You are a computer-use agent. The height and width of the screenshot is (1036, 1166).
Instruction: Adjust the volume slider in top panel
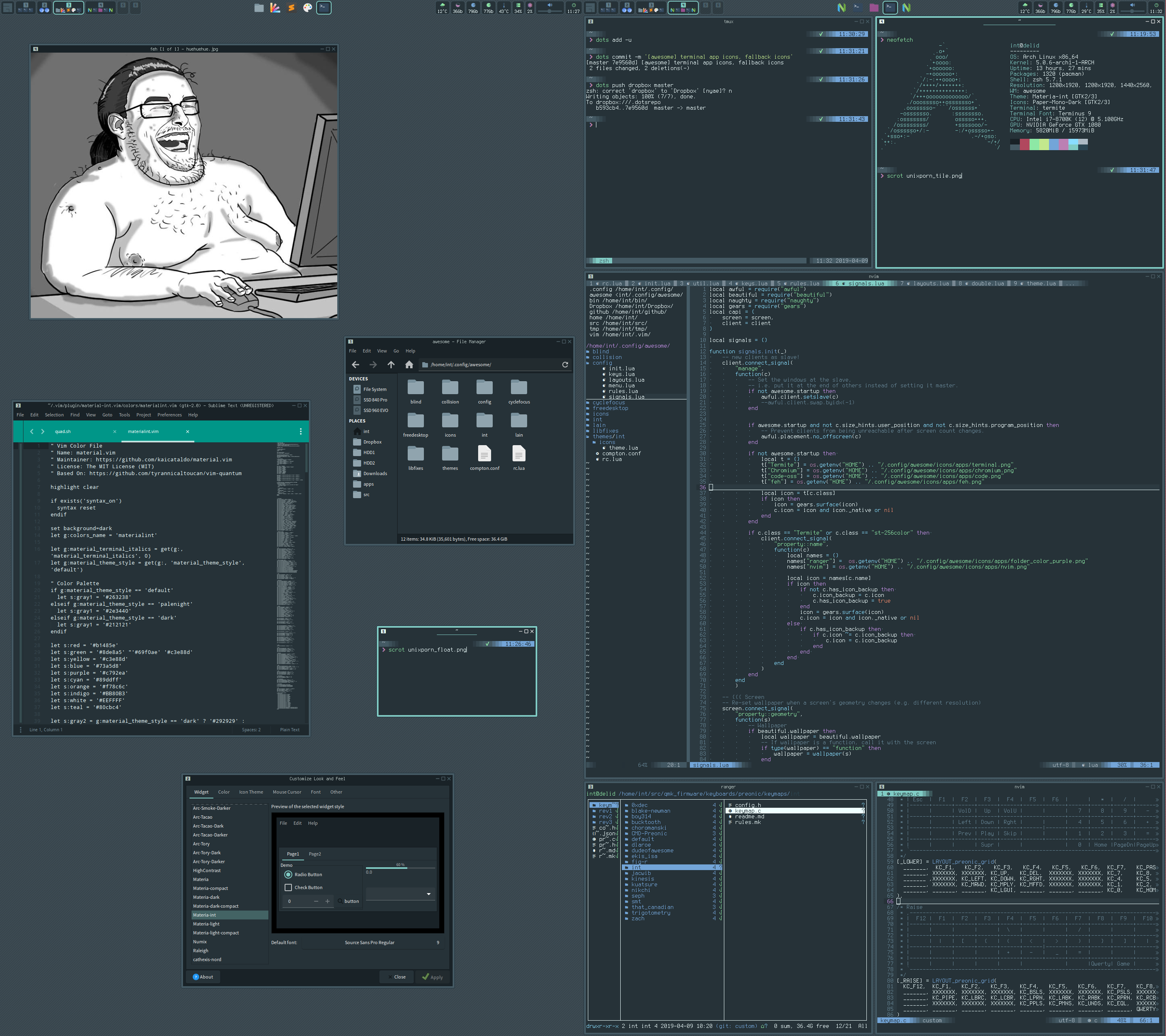[x=550, y=11]
